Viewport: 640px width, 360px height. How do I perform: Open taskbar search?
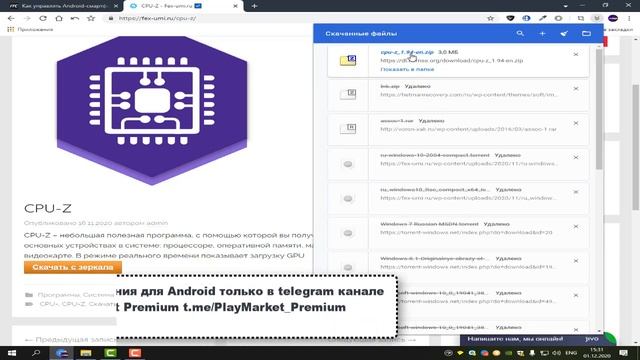pyautogui.click(x=36, y=353)
